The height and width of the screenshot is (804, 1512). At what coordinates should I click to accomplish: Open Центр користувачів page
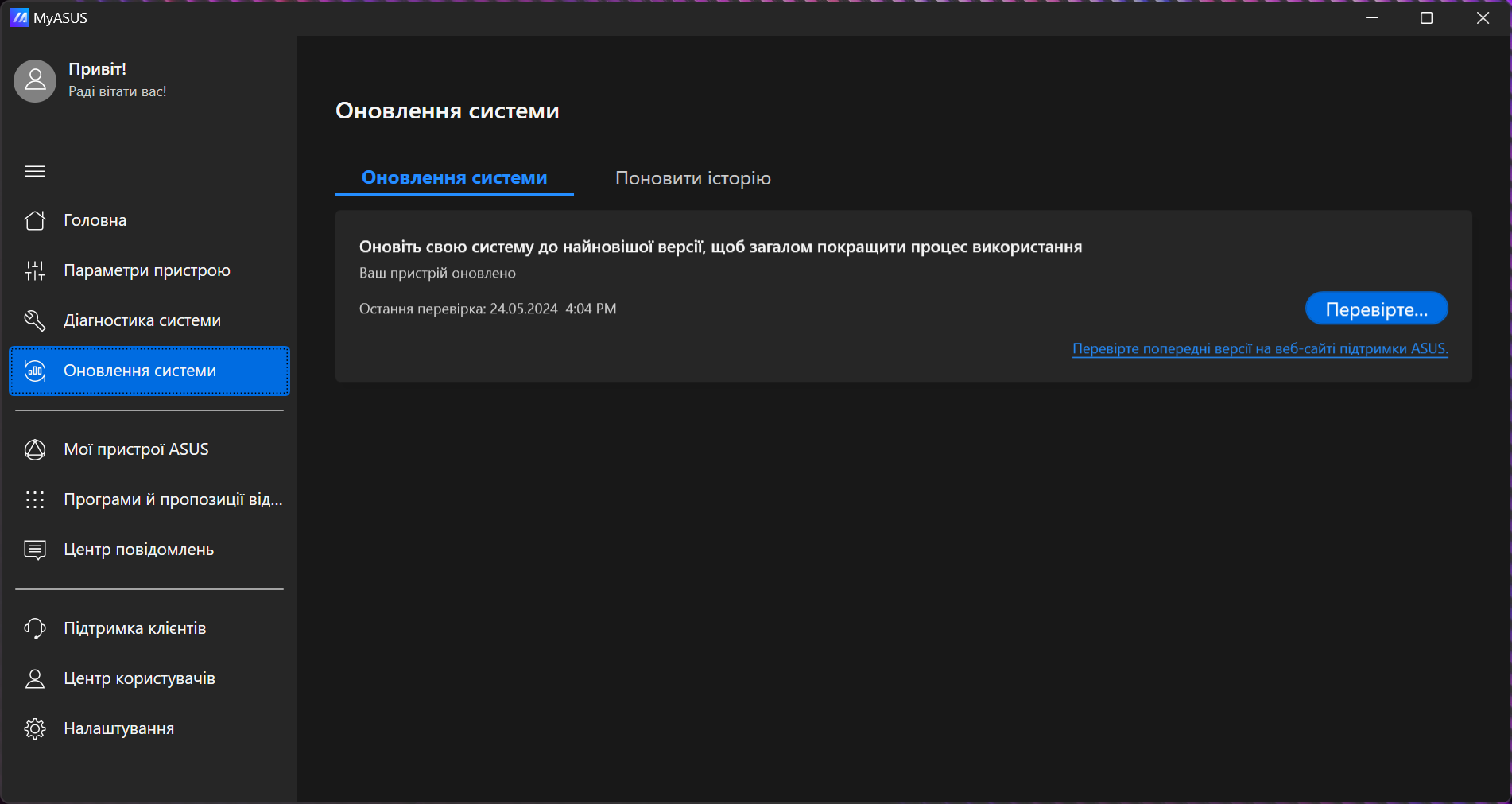pos(149,678)
